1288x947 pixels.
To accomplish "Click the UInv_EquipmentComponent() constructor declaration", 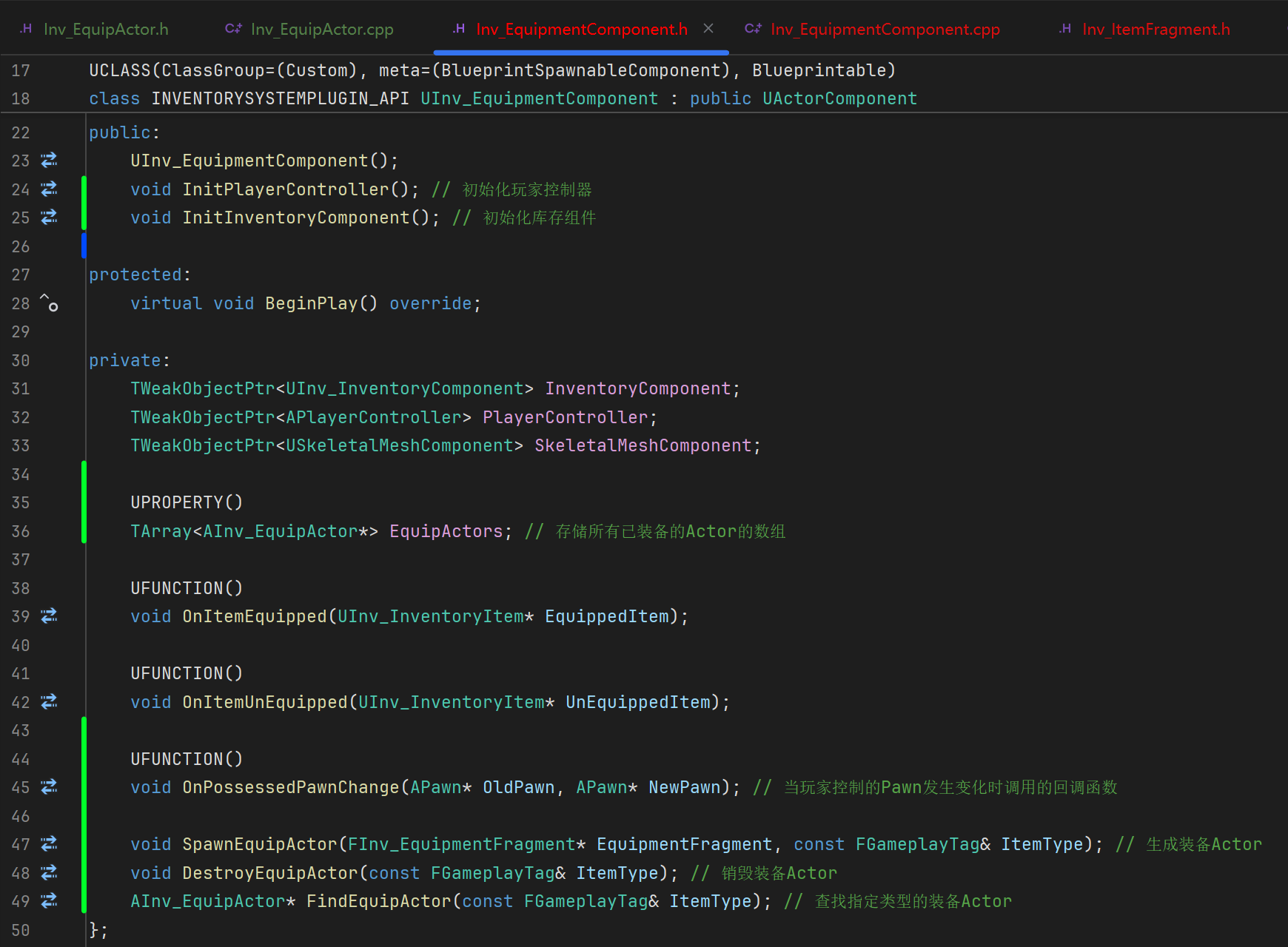I will [x=264, y=161].
